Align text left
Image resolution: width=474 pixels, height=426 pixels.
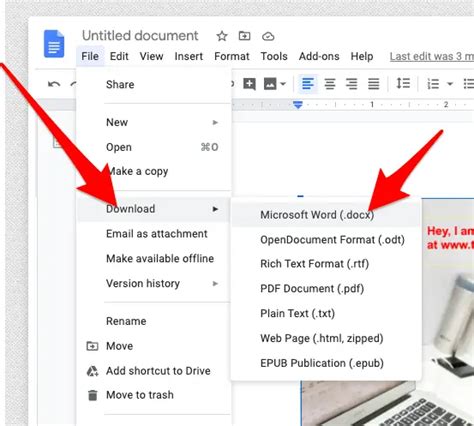click(308, 84)
